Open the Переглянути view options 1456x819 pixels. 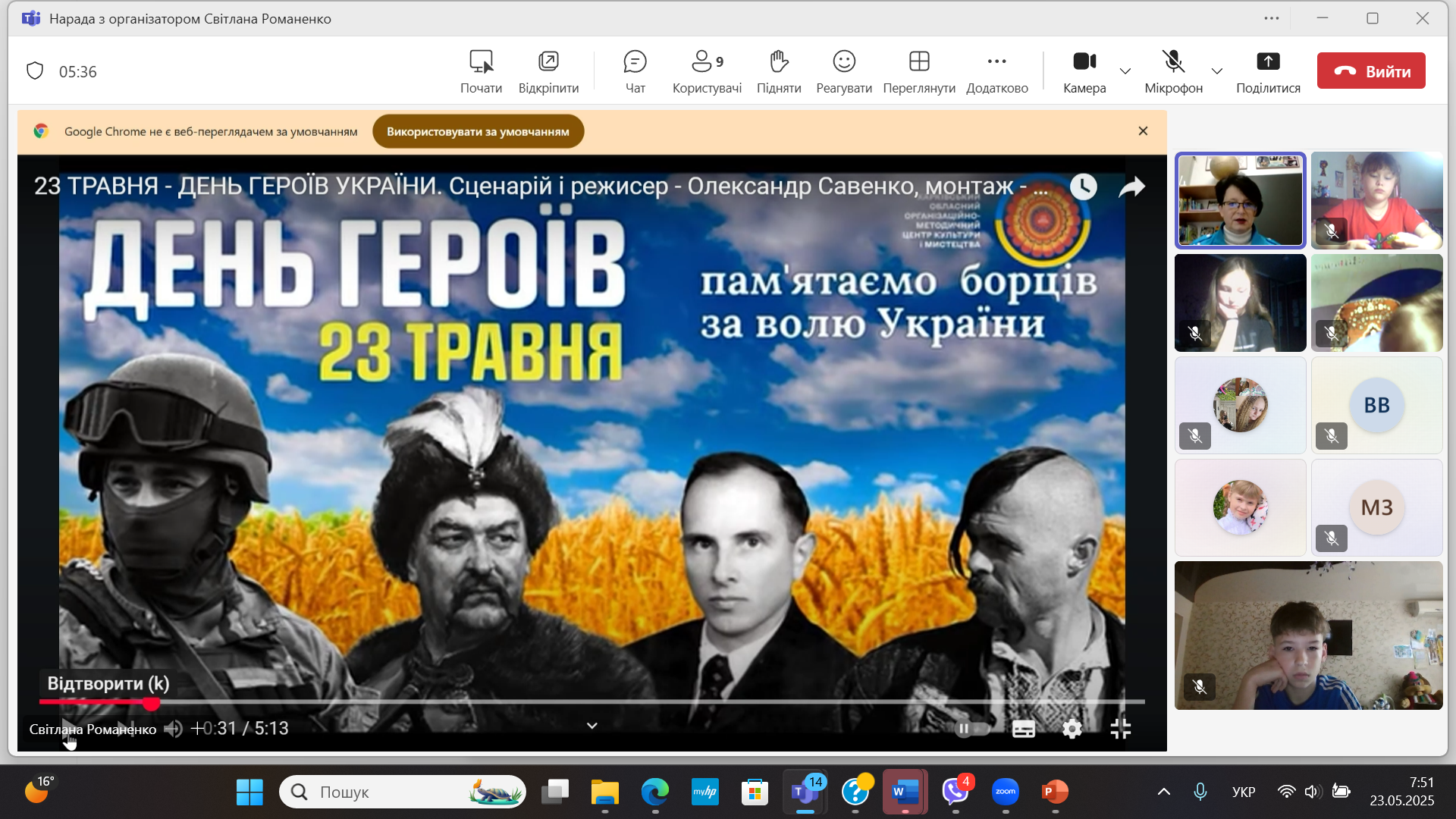tap(919, 71)
